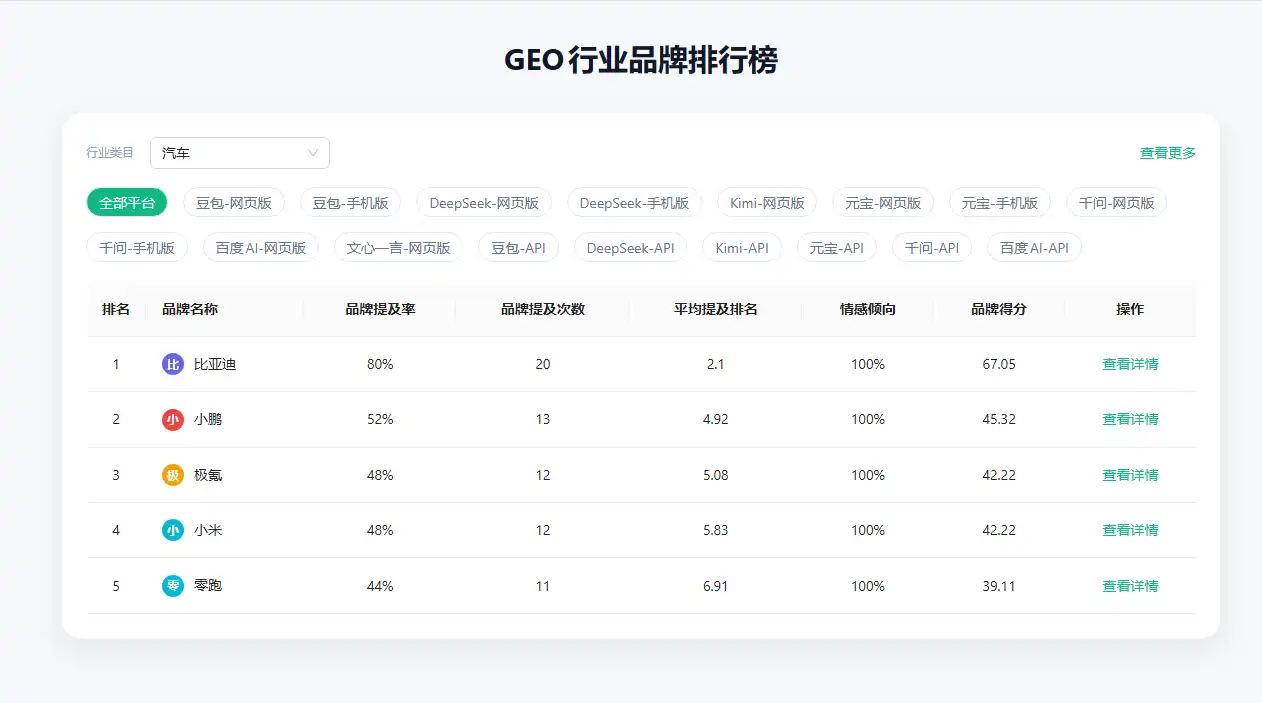The height and width of the screenshot is (703, 1262).
Task: Click the 零跑 brand name
Action: (208, 586)
